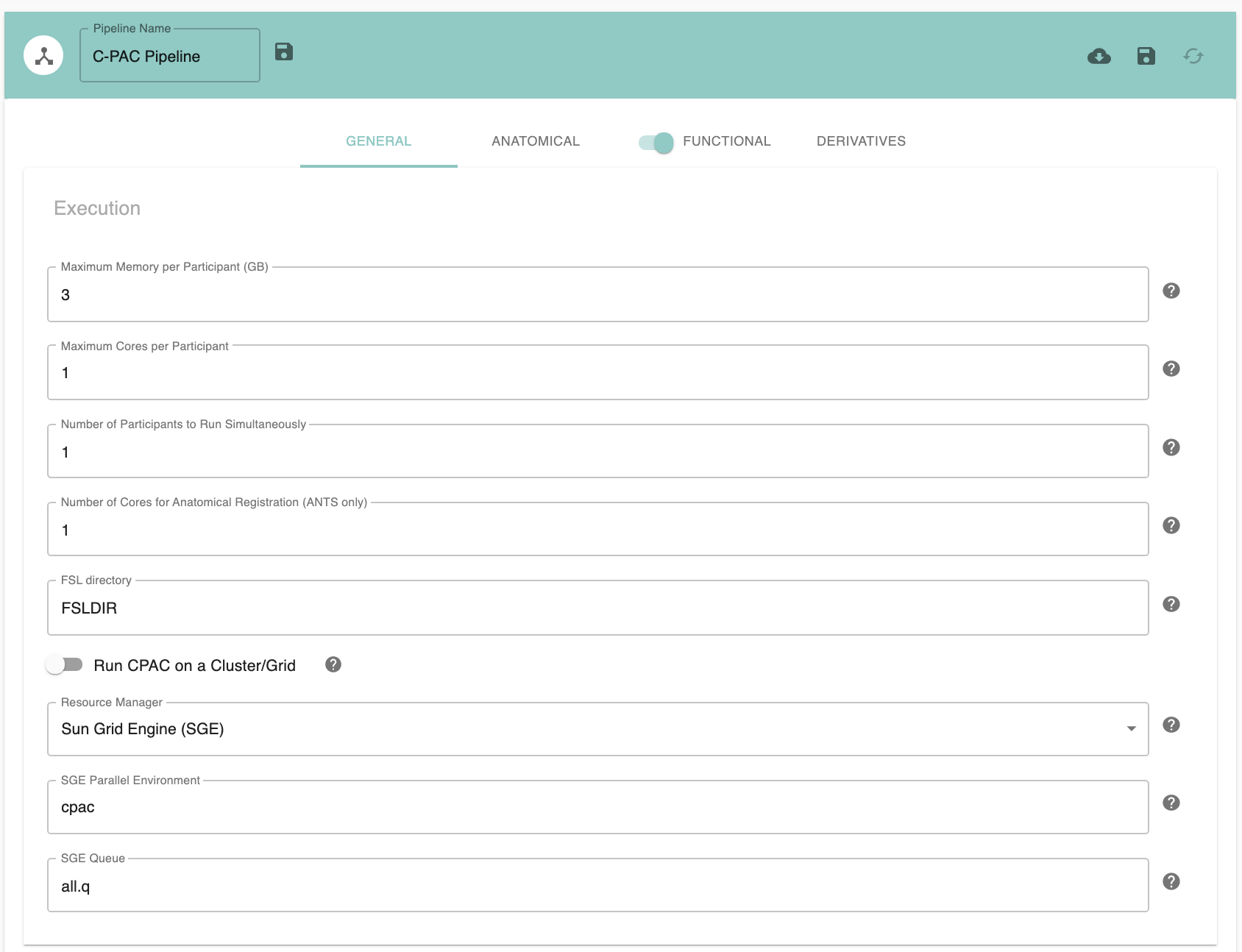Open the Resource Manager dropdown
The height and width of the screenshot is (952, 1242).
597,729
